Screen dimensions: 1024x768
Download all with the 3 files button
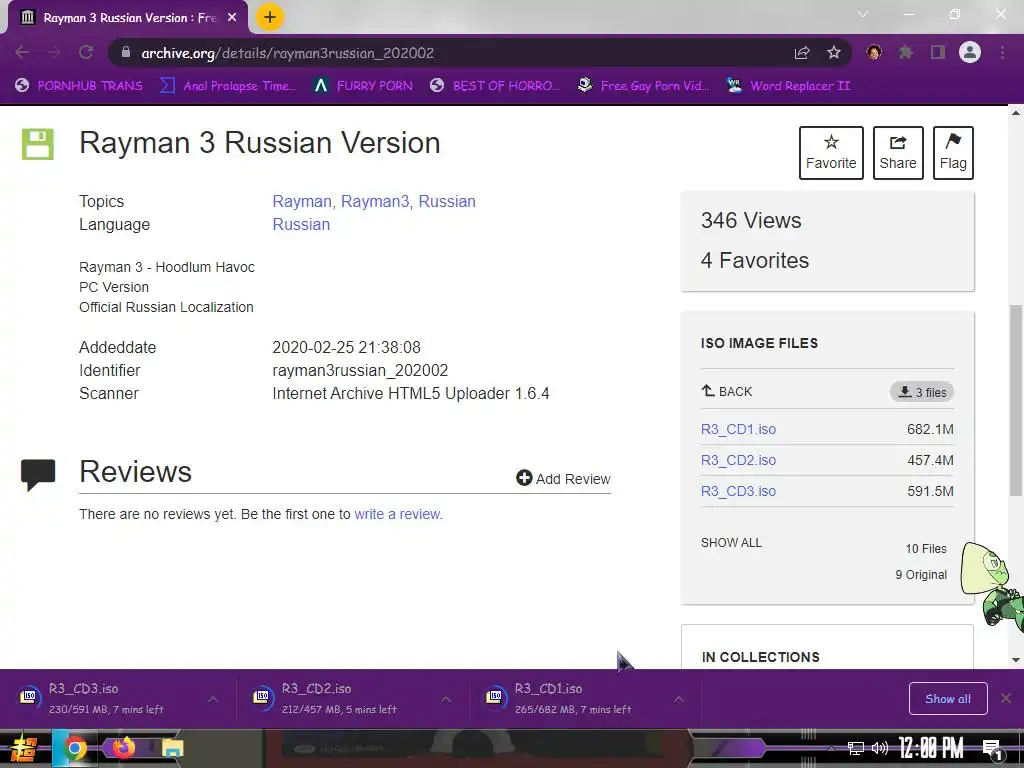point(921,392)
